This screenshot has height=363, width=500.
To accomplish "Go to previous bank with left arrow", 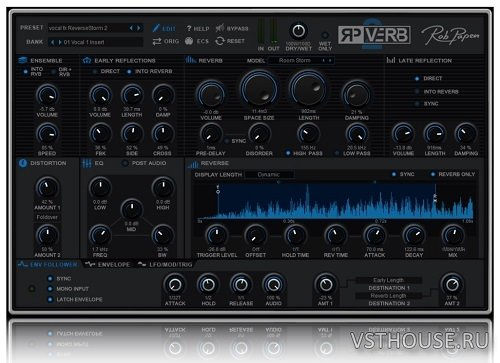I will click(x=52, y=42).
